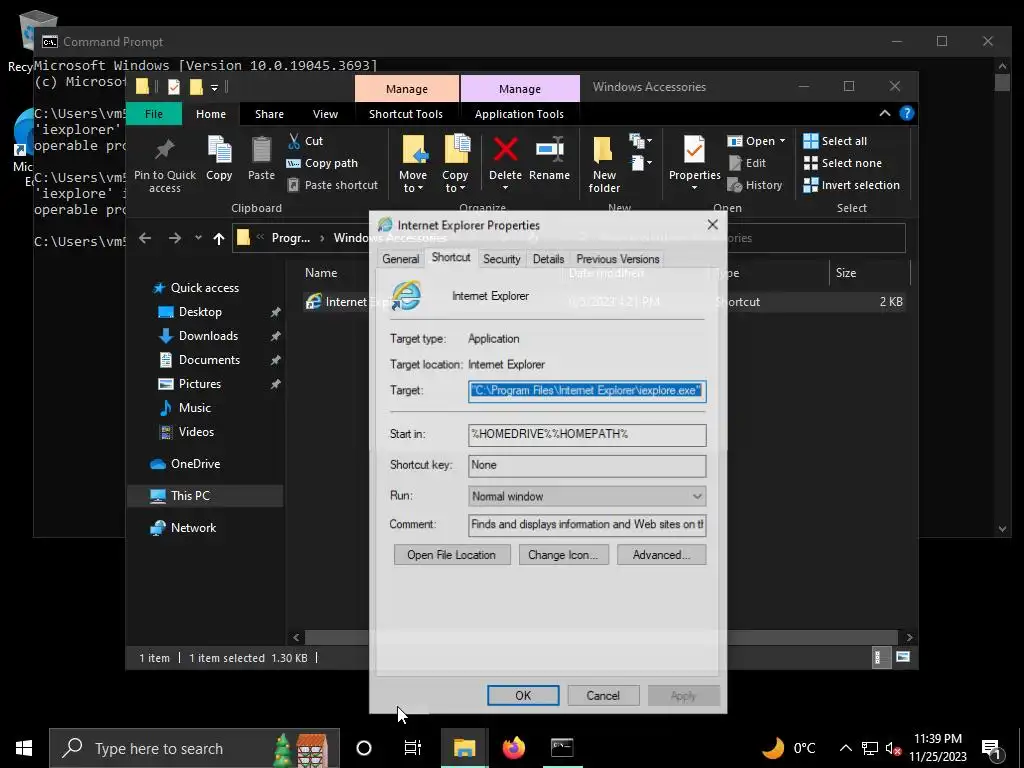Open Documents in navigation pane
The width and height of the screenshot is (1024, 768).
200,360
